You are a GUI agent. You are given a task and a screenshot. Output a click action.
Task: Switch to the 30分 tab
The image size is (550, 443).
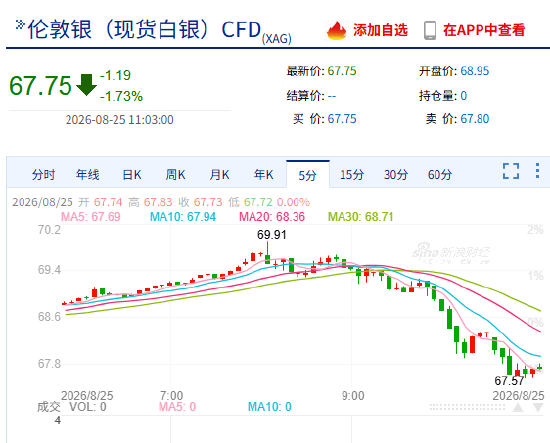click(396, 174)
